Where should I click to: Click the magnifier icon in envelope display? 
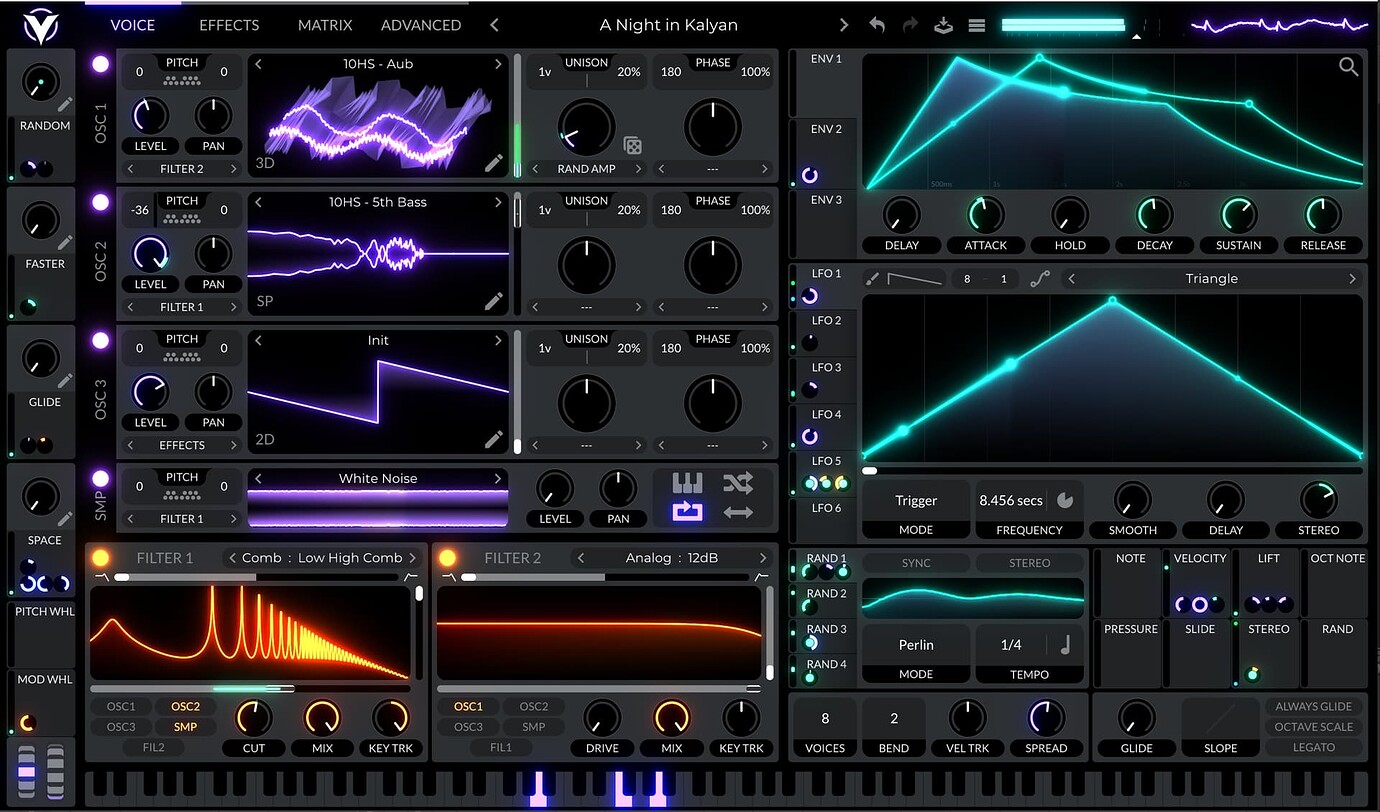[x=1348, y=67]
